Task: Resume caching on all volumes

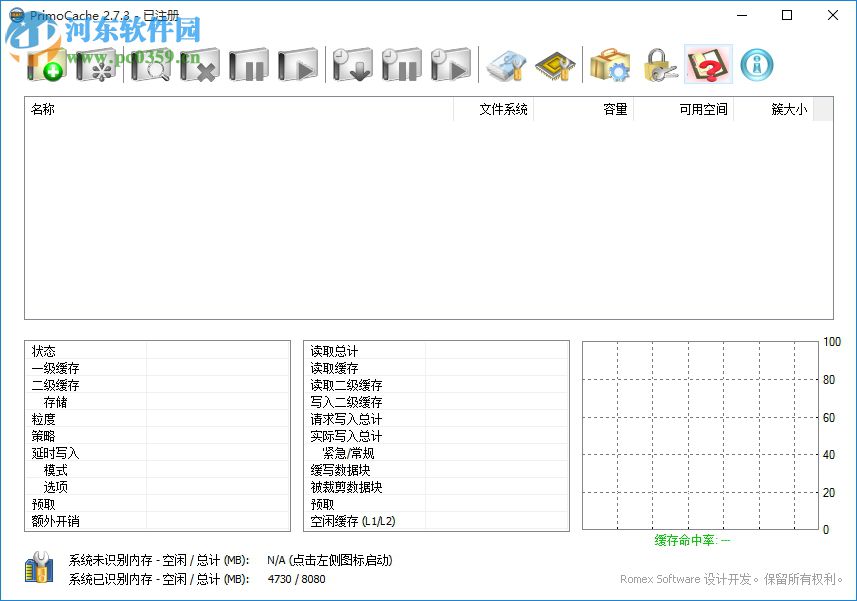Action: (x=450, y=65)
